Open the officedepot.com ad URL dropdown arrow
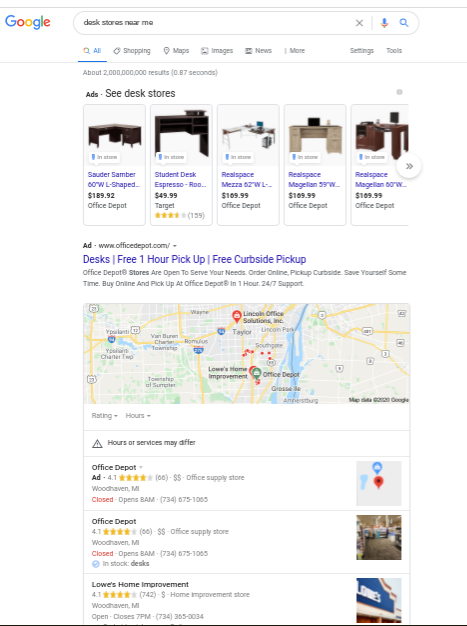467x626 pixels. pyautogui.click(x=175, y=246)
